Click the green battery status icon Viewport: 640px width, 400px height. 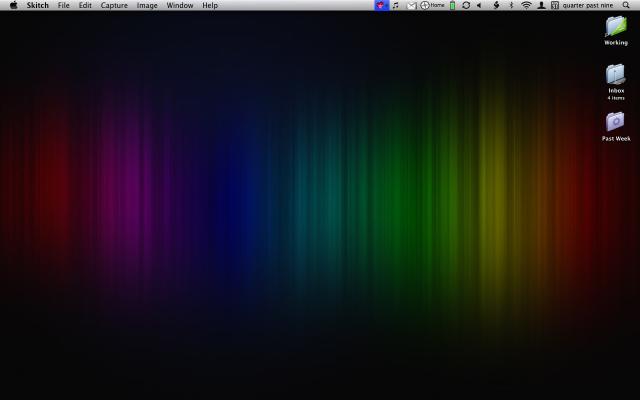coord(452,5)
